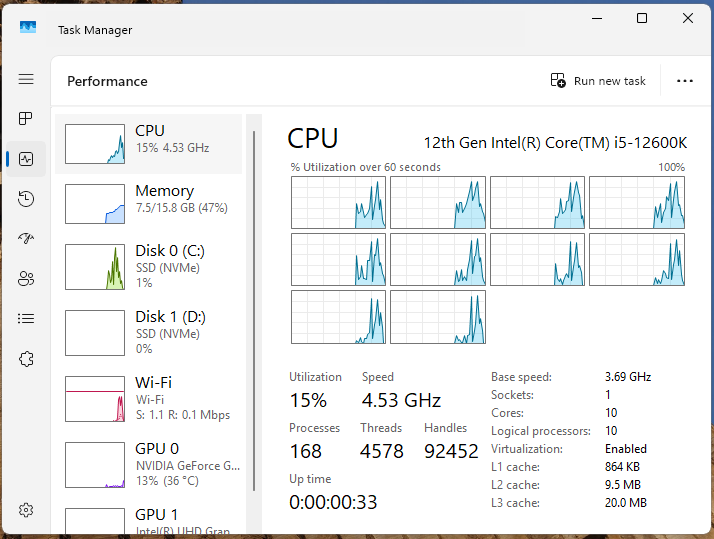Open Task Manager settings gear
This screenshot has height=539, width=714.
pos(26,510)
